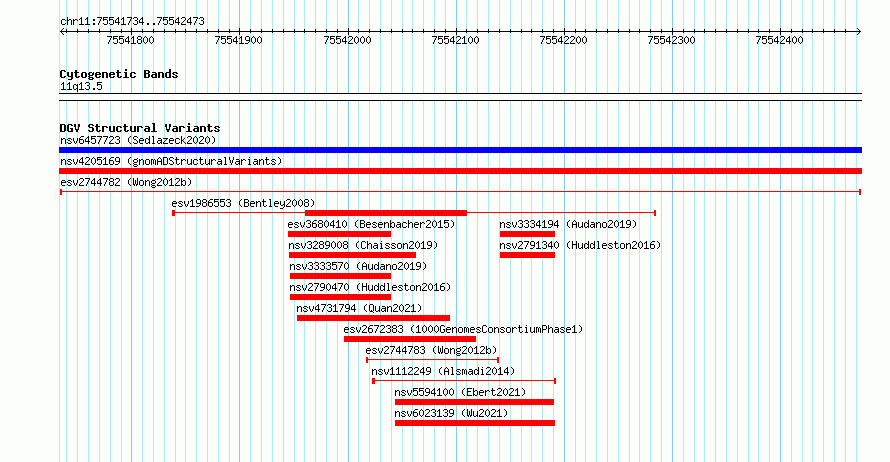Click the esv1986553 (Bentley2008) label
Image resolution: width=890 pixels, height=462 pixels.
(x=243, y=203)
